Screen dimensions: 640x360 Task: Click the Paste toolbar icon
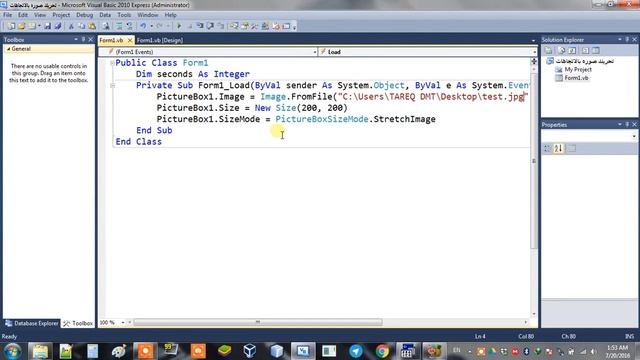92,26
